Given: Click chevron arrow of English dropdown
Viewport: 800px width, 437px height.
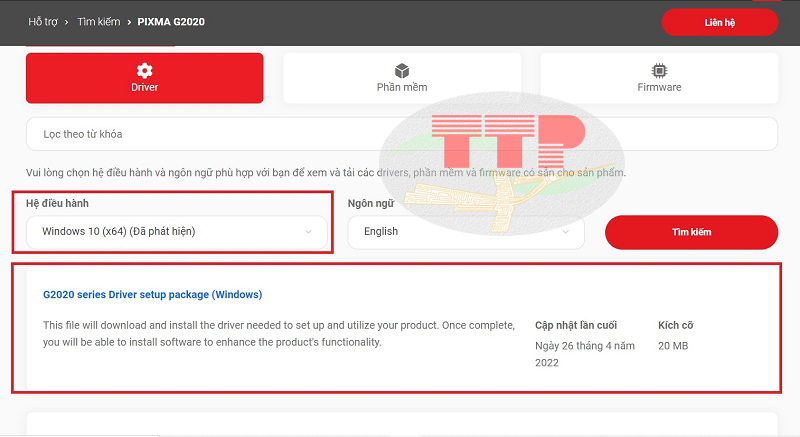Looking at the screenshot, I should click(565, 232).
